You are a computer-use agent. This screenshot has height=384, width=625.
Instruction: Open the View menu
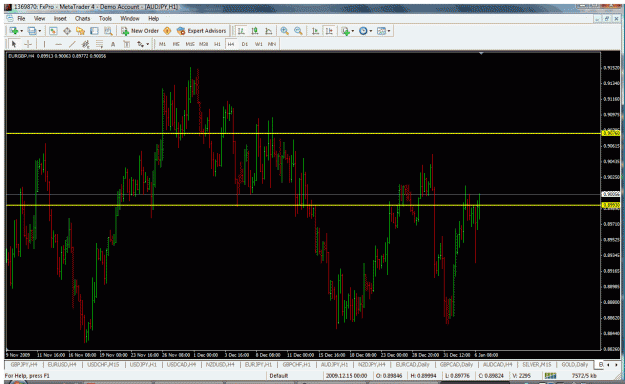pos(39,19)
